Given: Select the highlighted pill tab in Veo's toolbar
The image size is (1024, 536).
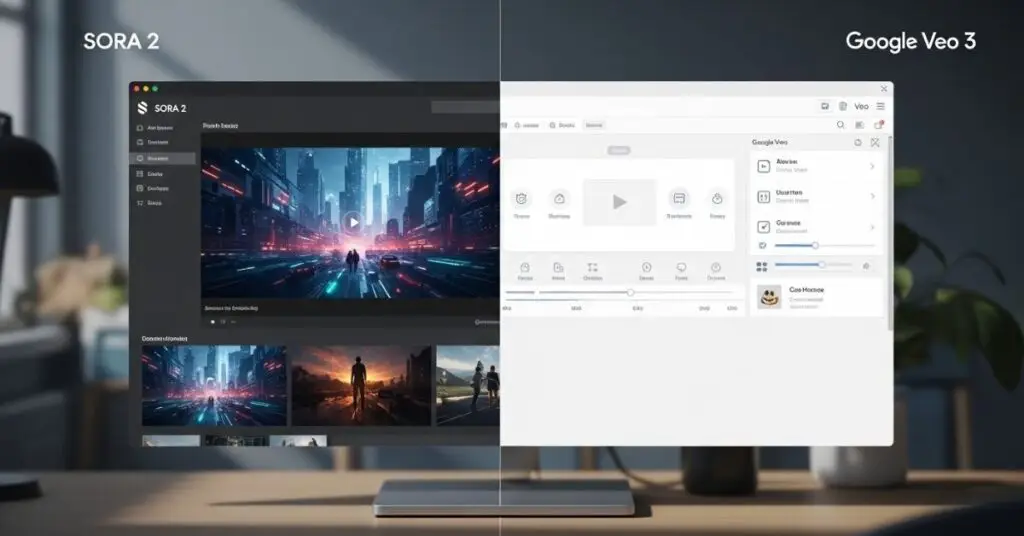Looking at the screenshot, I should tap(594, 125).
